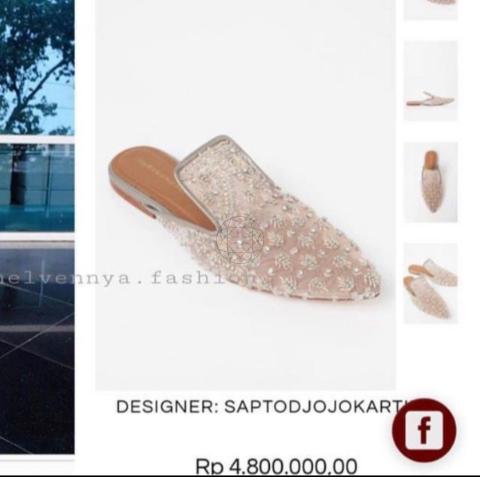Select the side-view shoe thumbnail
Image resolution: width=480 pixels, height=480 pixels.
[431, 81]
